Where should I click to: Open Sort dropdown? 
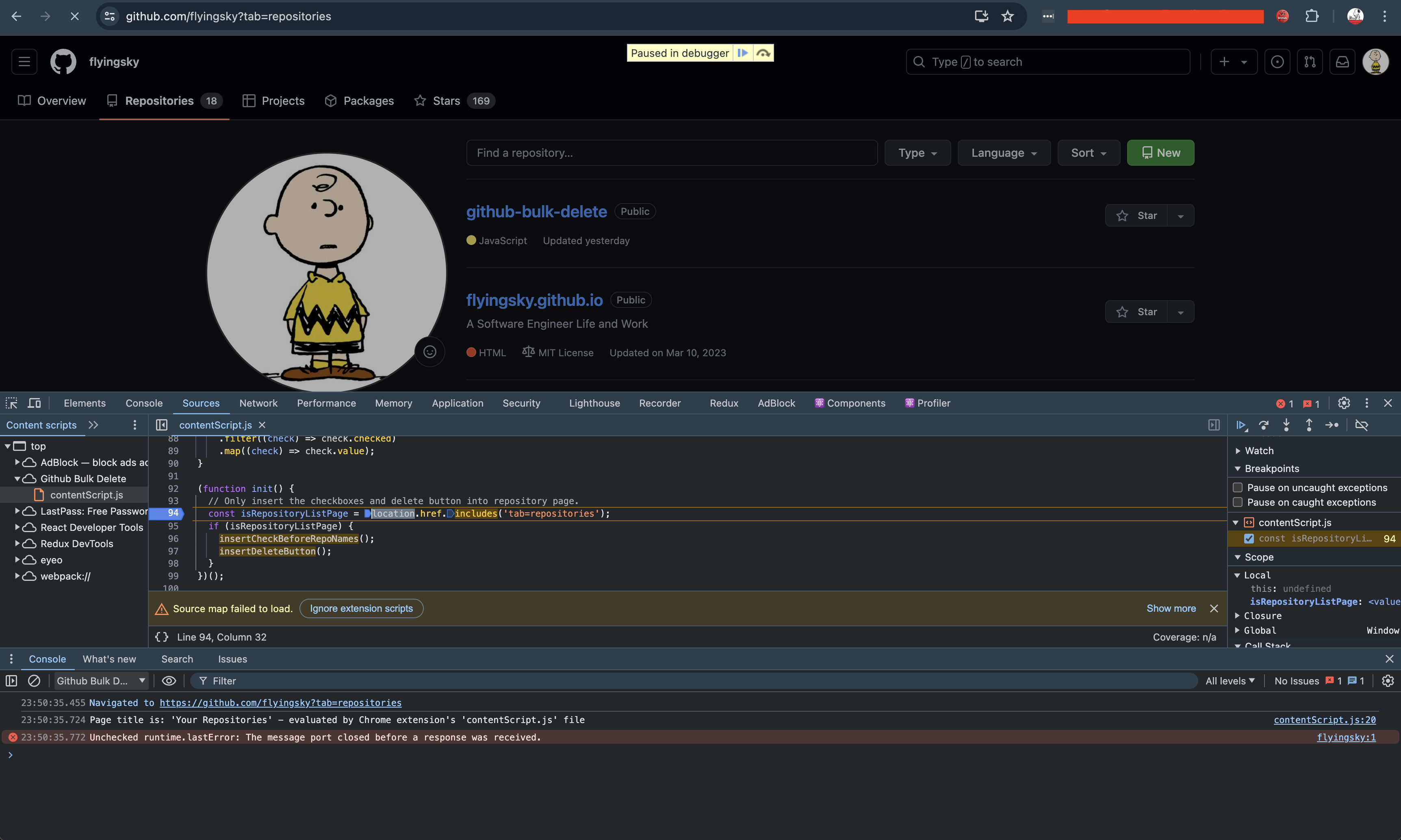click(1088, 153)
